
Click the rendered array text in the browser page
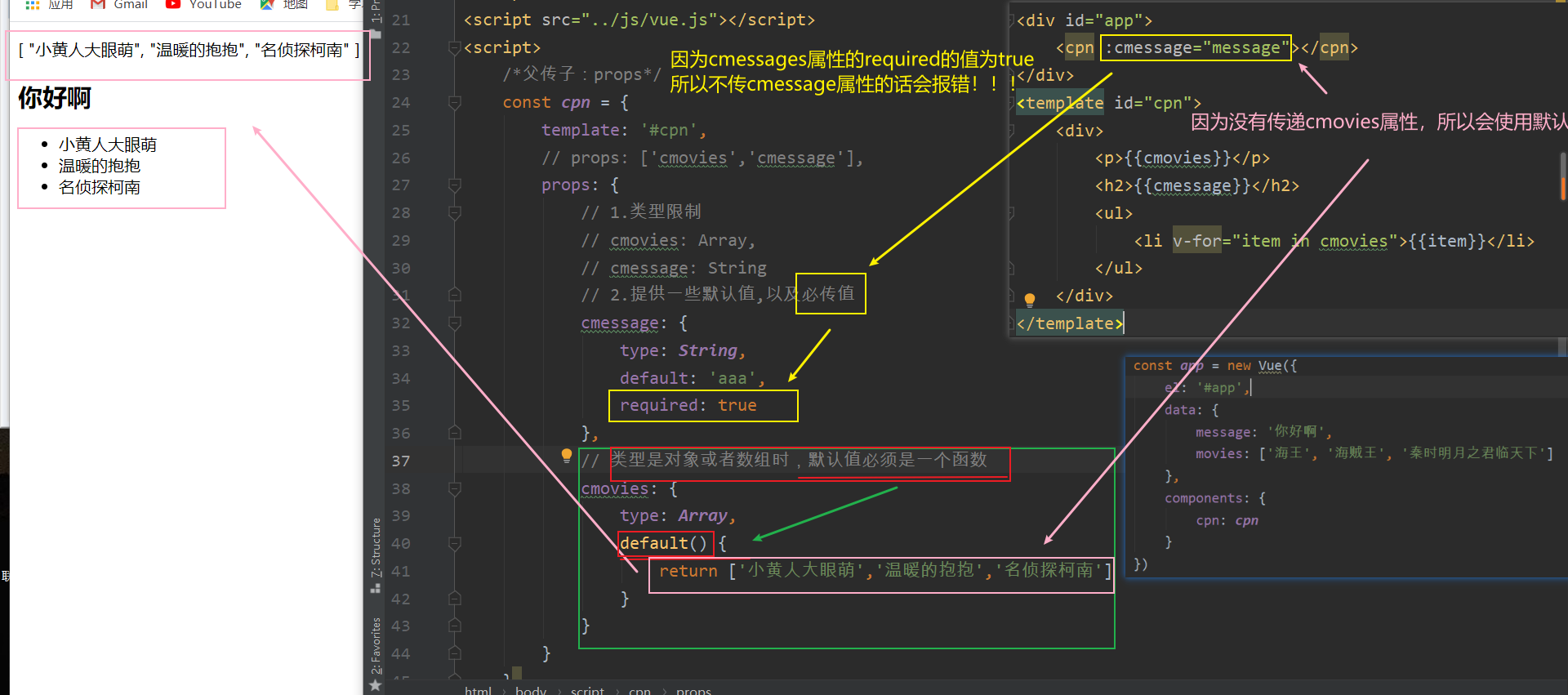pyautogui.click(x=189, y=50)
